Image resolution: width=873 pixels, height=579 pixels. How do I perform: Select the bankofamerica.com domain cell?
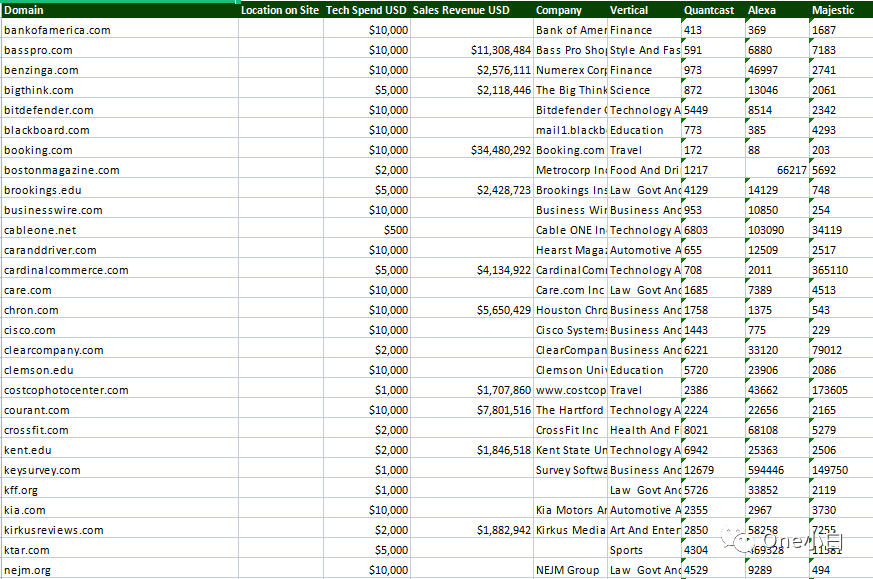[57, 30]
